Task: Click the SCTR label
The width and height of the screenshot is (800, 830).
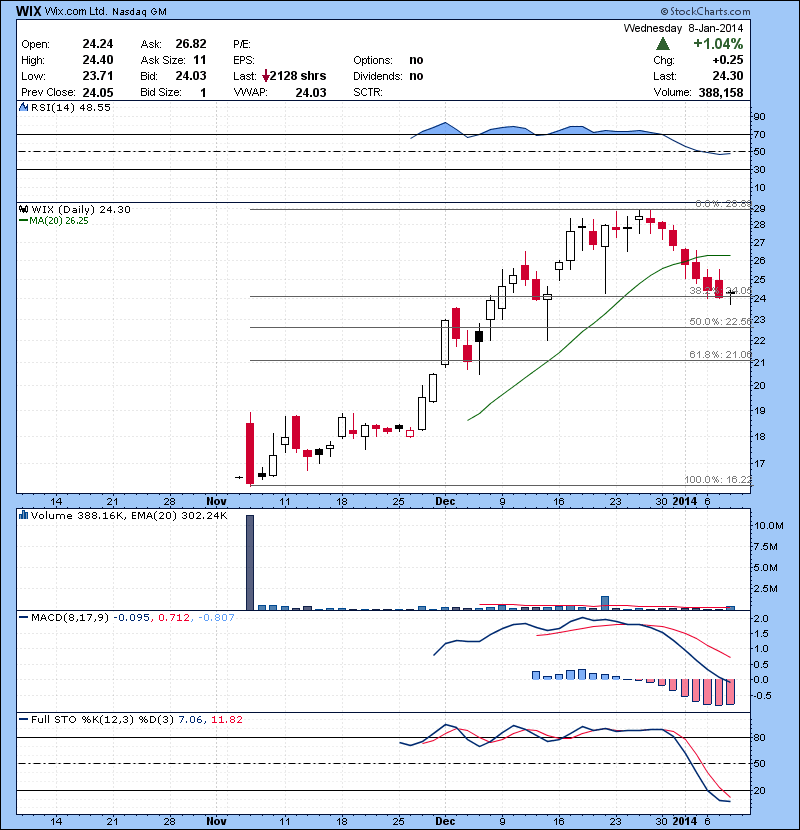Action: 368,92
